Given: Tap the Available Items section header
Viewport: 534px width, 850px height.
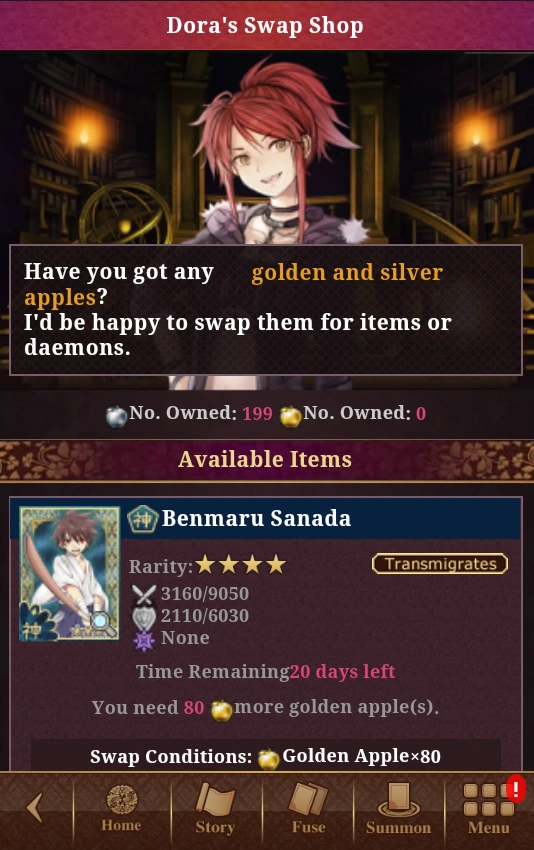Looking at the screenshot, I should [x=267, y=459].
